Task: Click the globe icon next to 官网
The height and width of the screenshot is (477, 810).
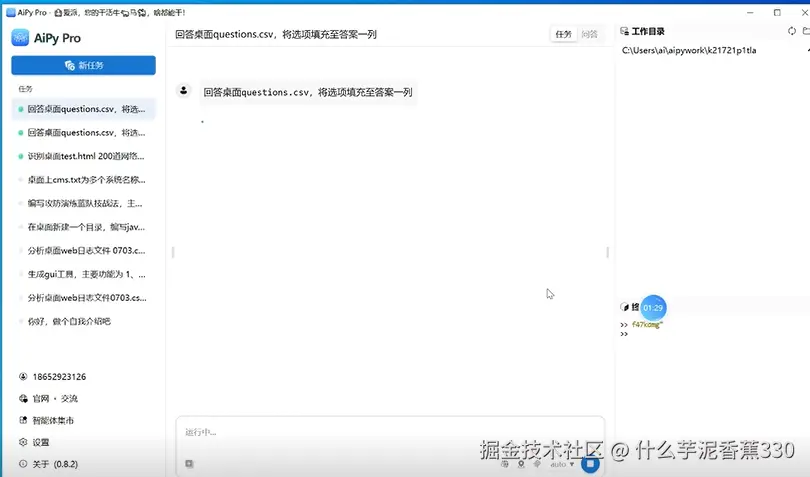Action: click(23, 398)
